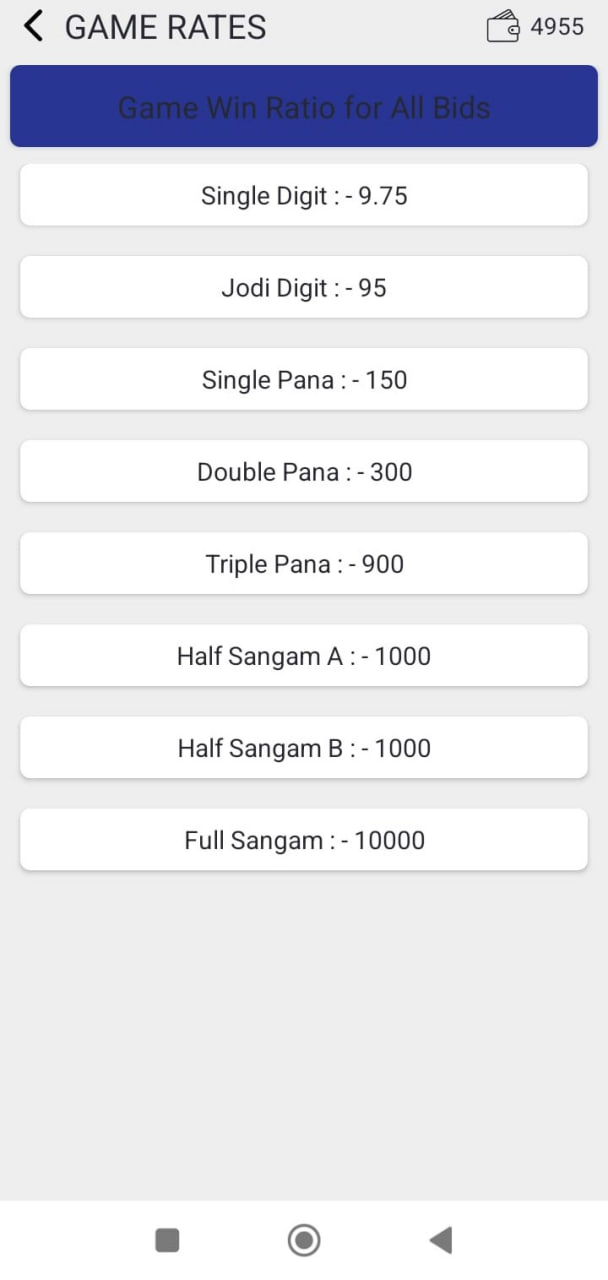Select the Single Digit rate row
The height and width of the screenshot is (1280, 608).
(304, 196)
